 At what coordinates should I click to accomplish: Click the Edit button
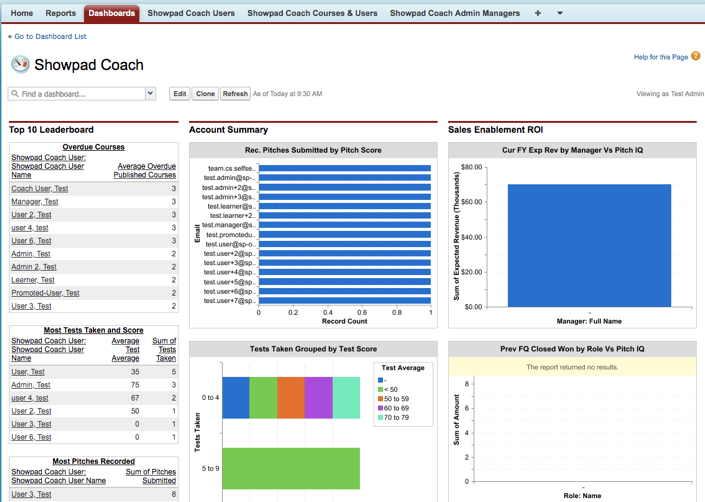tap(180, 94)
